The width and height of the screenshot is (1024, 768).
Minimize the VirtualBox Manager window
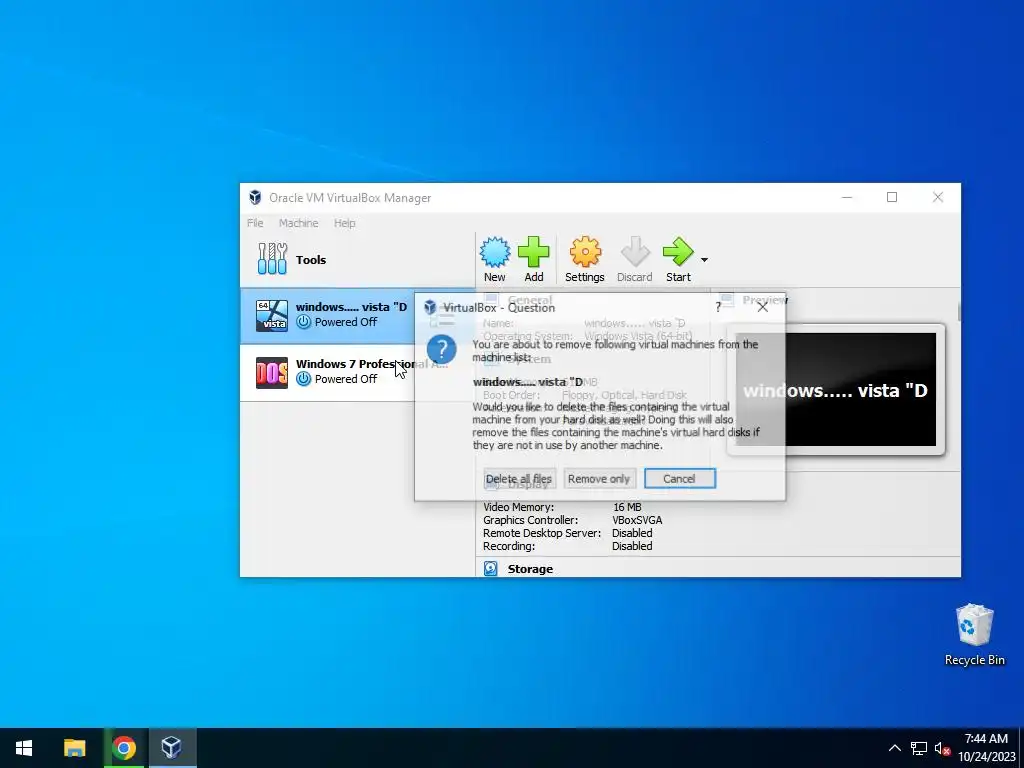(x=847, y=197)
